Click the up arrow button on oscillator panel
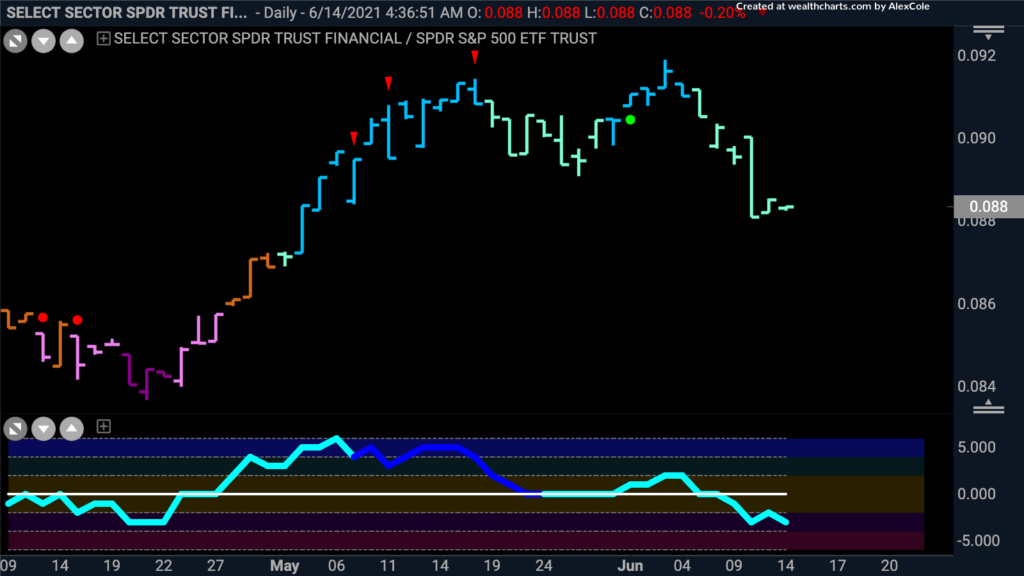The height and width of the screenshot is (576, 1024). tap(72, 428)
